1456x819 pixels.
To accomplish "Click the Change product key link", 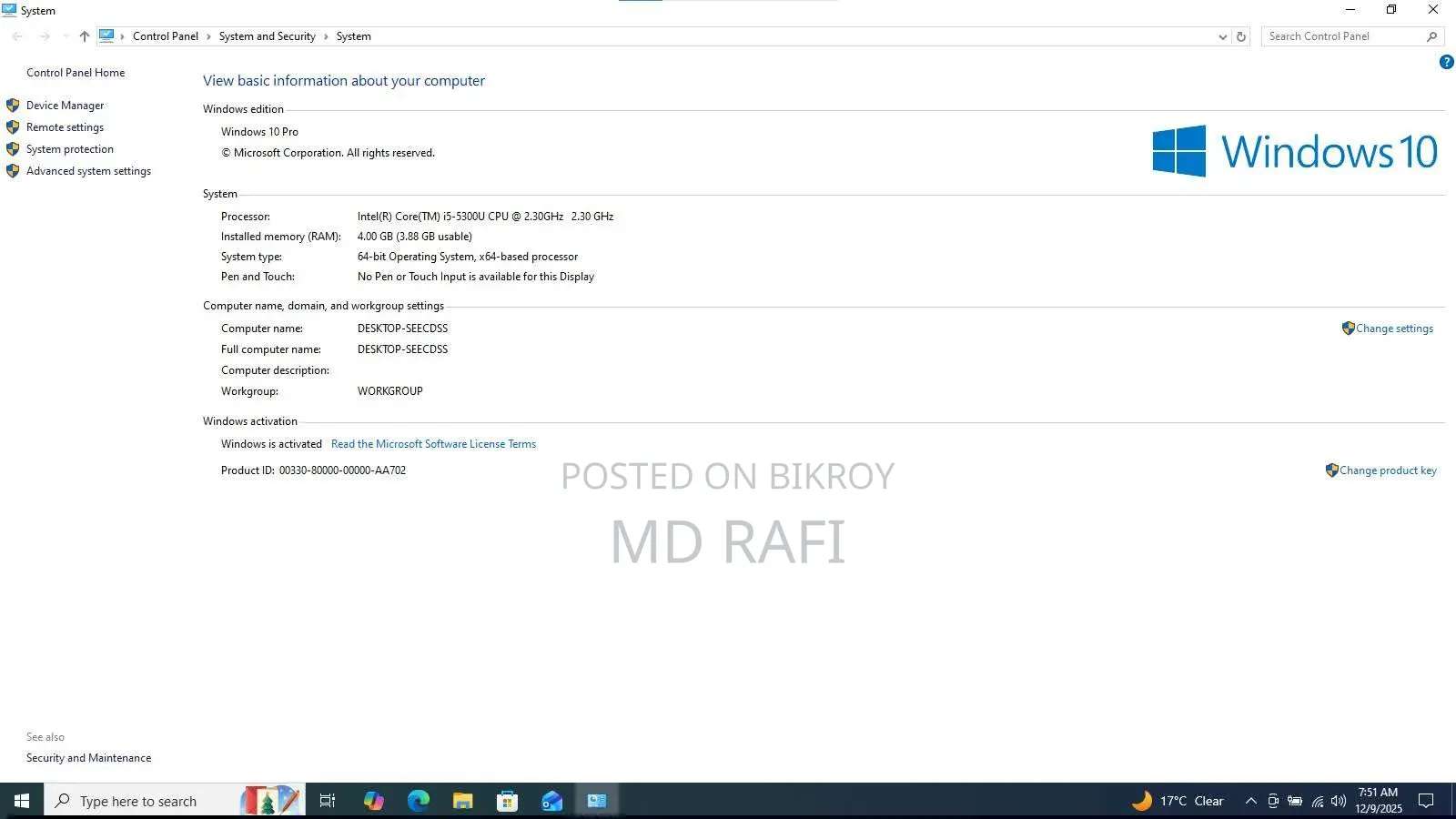I will pos(1388,470).
